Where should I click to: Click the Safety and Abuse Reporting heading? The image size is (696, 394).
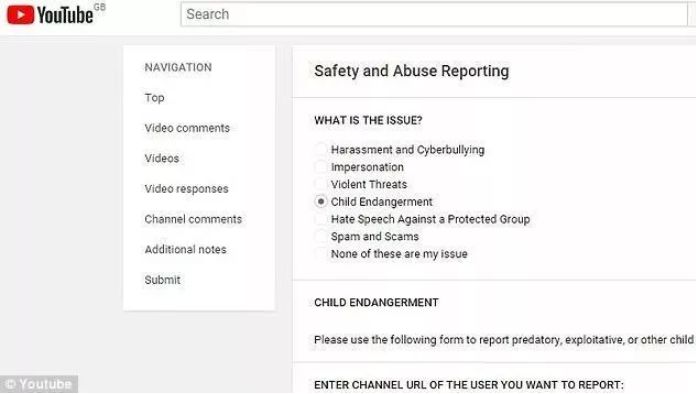click(x=411, y=71)
